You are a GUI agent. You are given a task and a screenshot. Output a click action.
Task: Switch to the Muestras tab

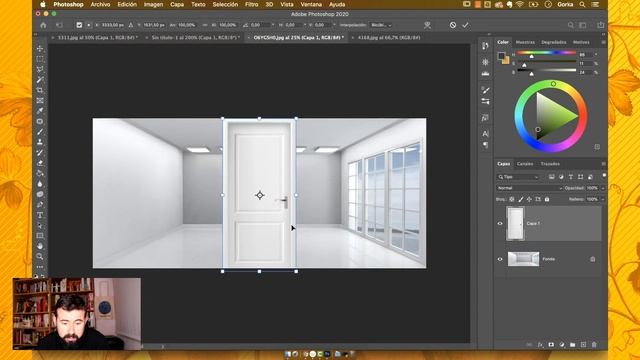pyautogui.click(x=525, y=42)
